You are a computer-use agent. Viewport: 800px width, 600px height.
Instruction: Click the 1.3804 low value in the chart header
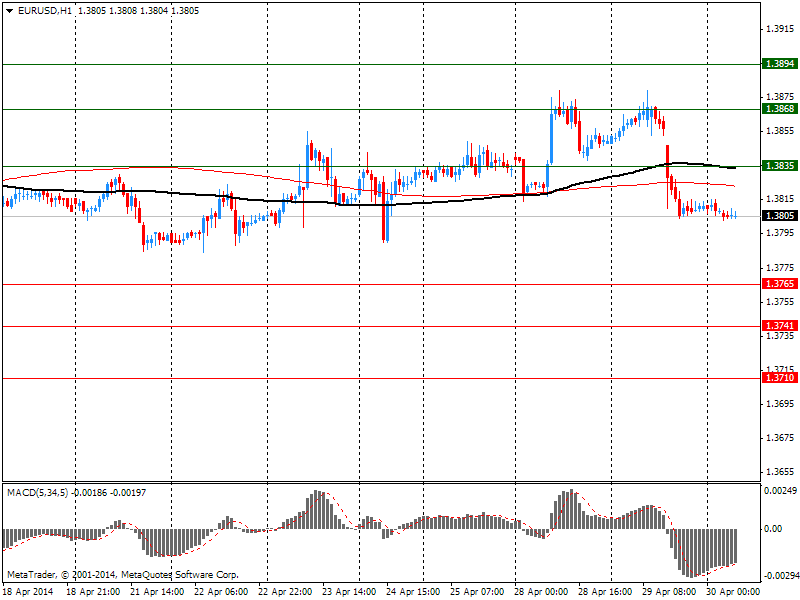[x=153, y=11]
